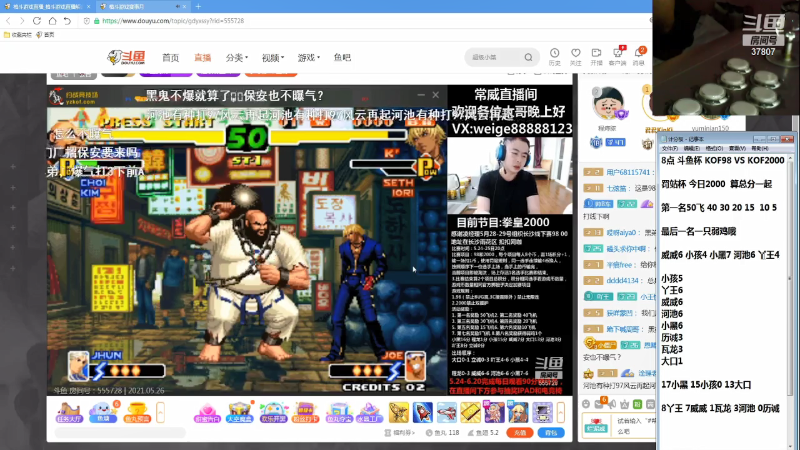Open 欢乐开黑 gamepad icon
This screenshot has width=800, height=450.
pyautogui.click(x=273, y=413)
